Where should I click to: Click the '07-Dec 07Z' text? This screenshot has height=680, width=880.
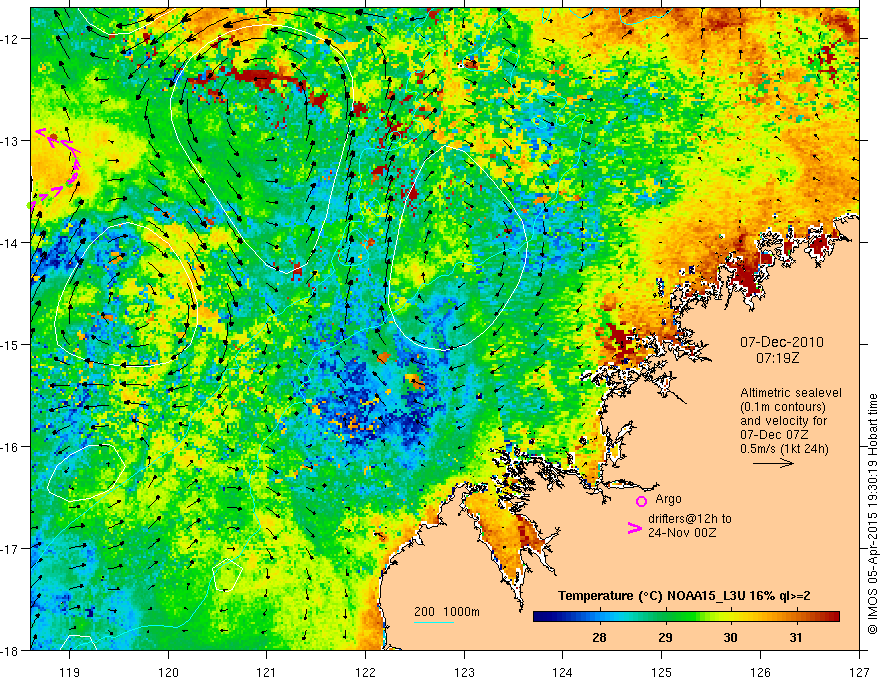[x=774, y=435]
